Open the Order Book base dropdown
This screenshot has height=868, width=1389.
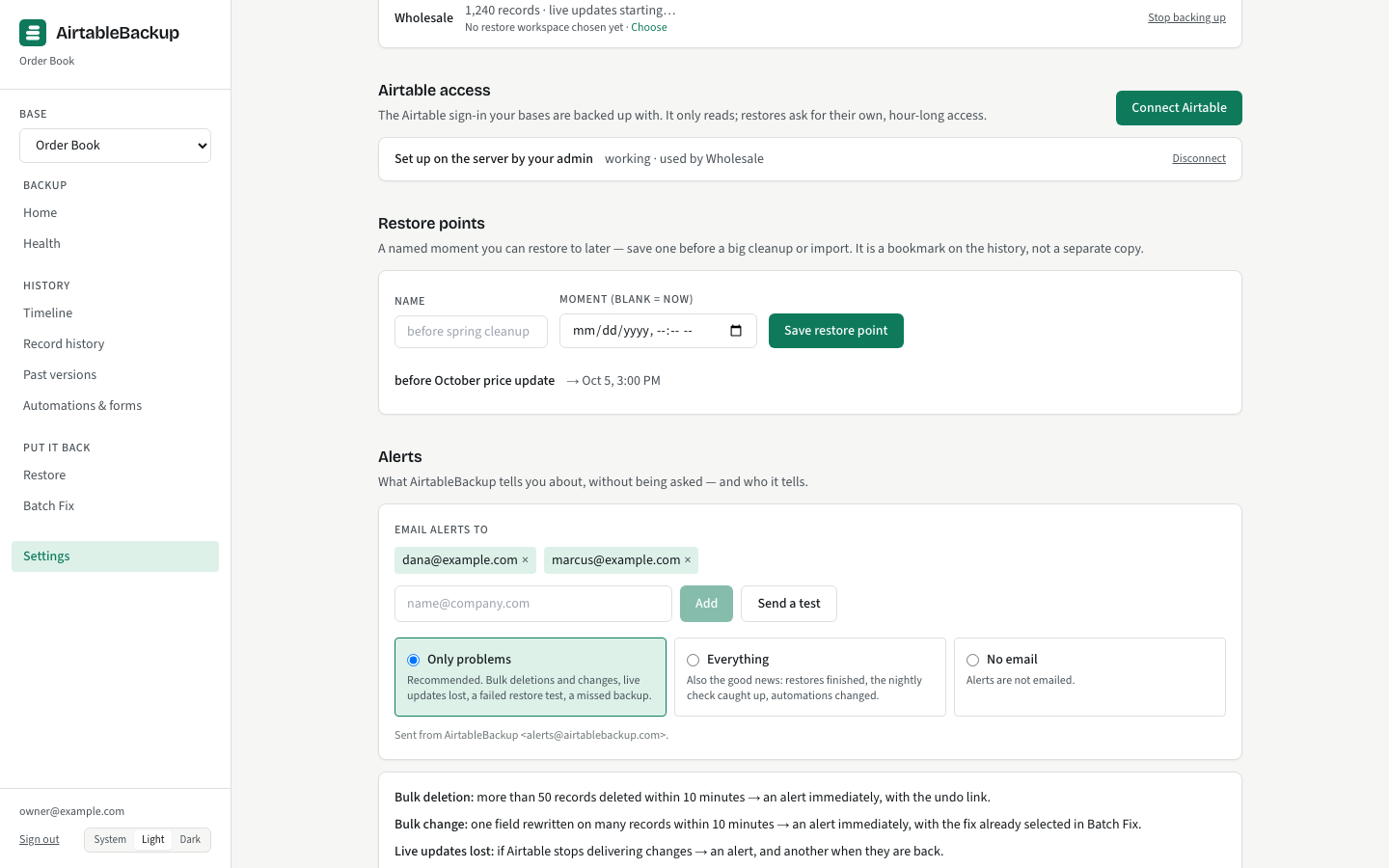coord(115,146)
